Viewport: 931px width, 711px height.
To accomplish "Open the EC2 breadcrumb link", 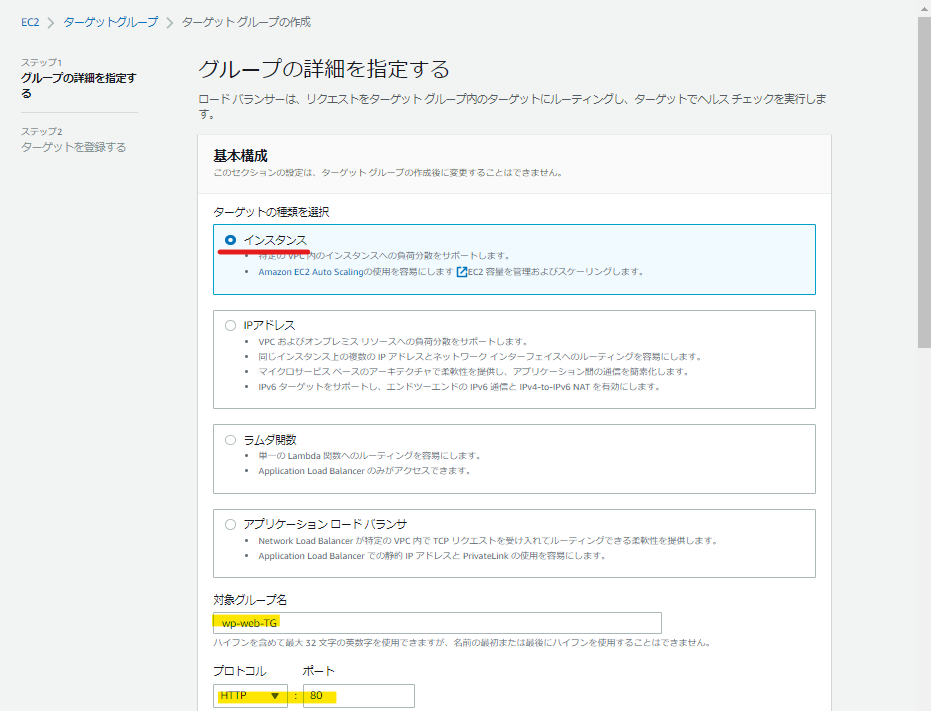I will click(x=30, y=23).
